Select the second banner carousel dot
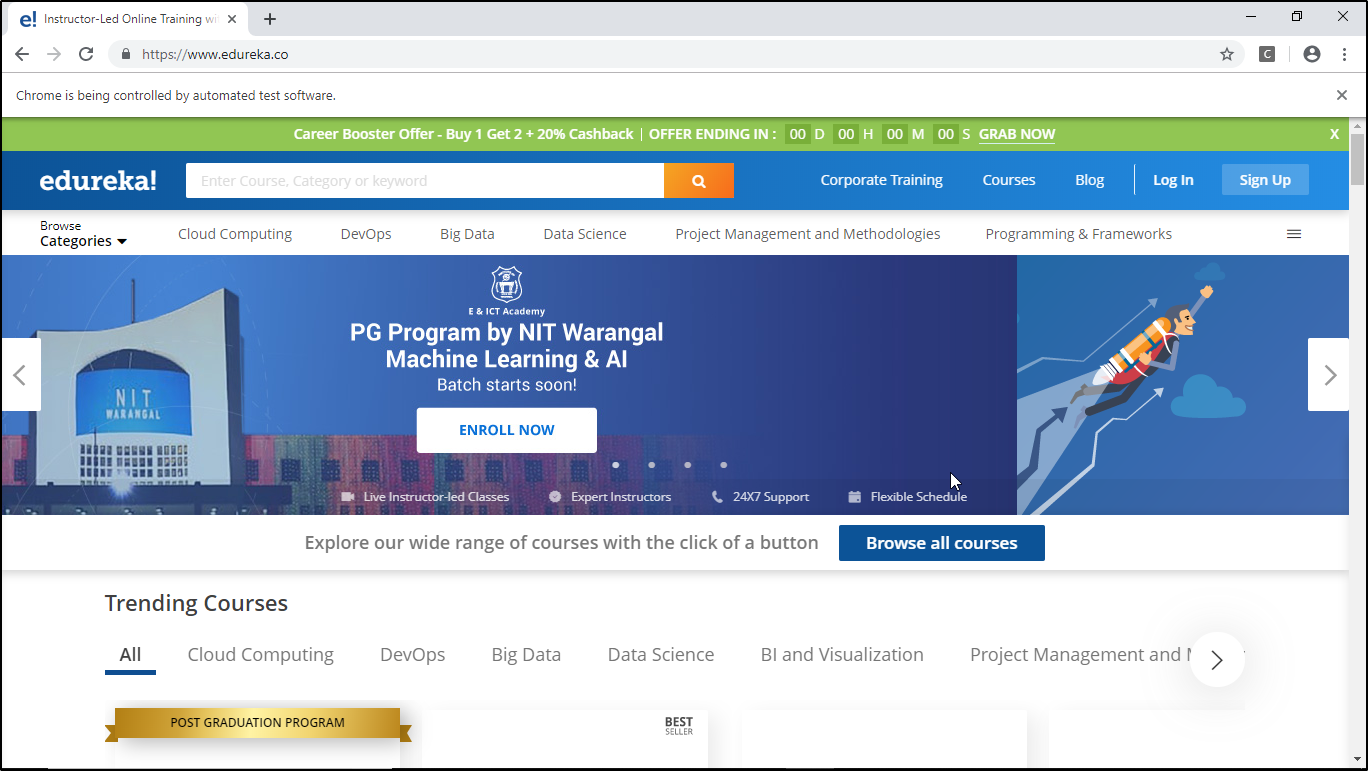This screenshot has width=1368, height=771. pyautogui.click(x=652, y=465)
